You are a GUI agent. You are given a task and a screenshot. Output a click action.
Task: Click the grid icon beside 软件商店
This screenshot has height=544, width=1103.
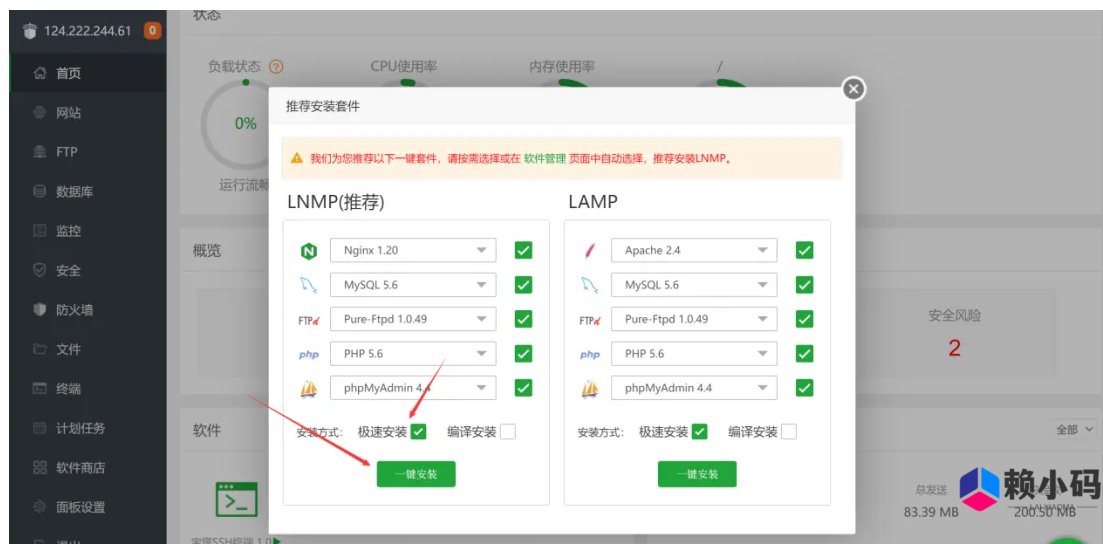[40, 467]
